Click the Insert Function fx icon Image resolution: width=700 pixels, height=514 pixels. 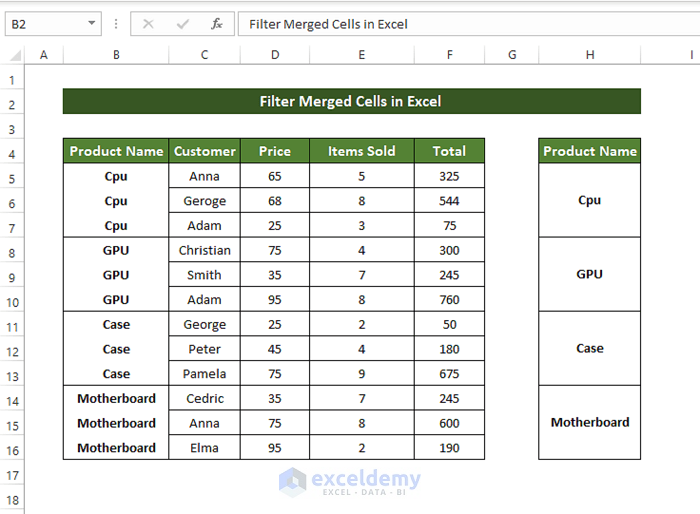[217, 24]
